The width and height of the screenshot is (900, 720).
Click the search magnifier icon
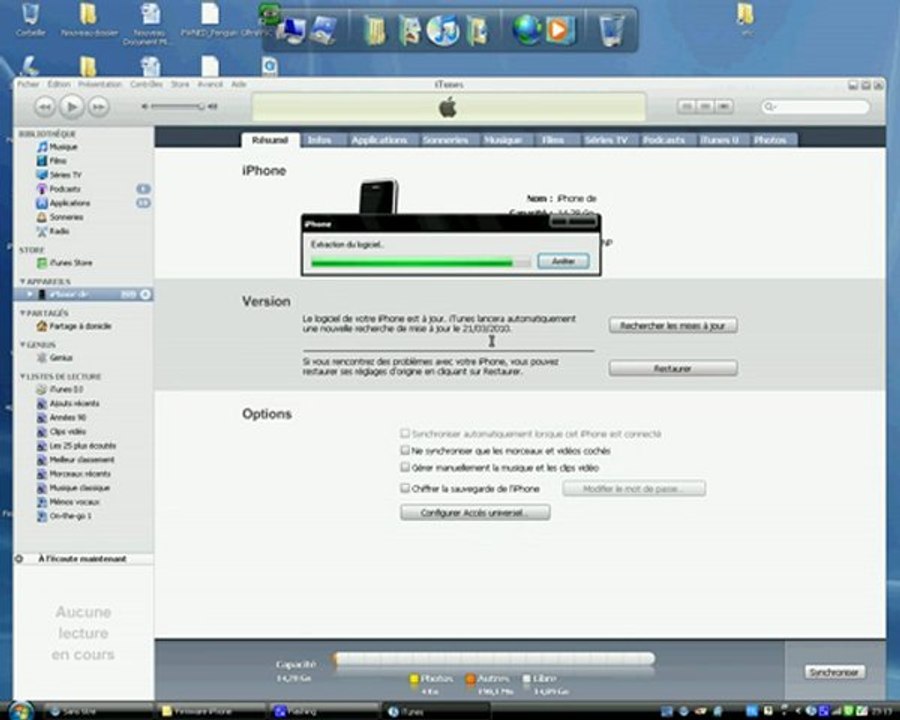[x=769, y=106]
